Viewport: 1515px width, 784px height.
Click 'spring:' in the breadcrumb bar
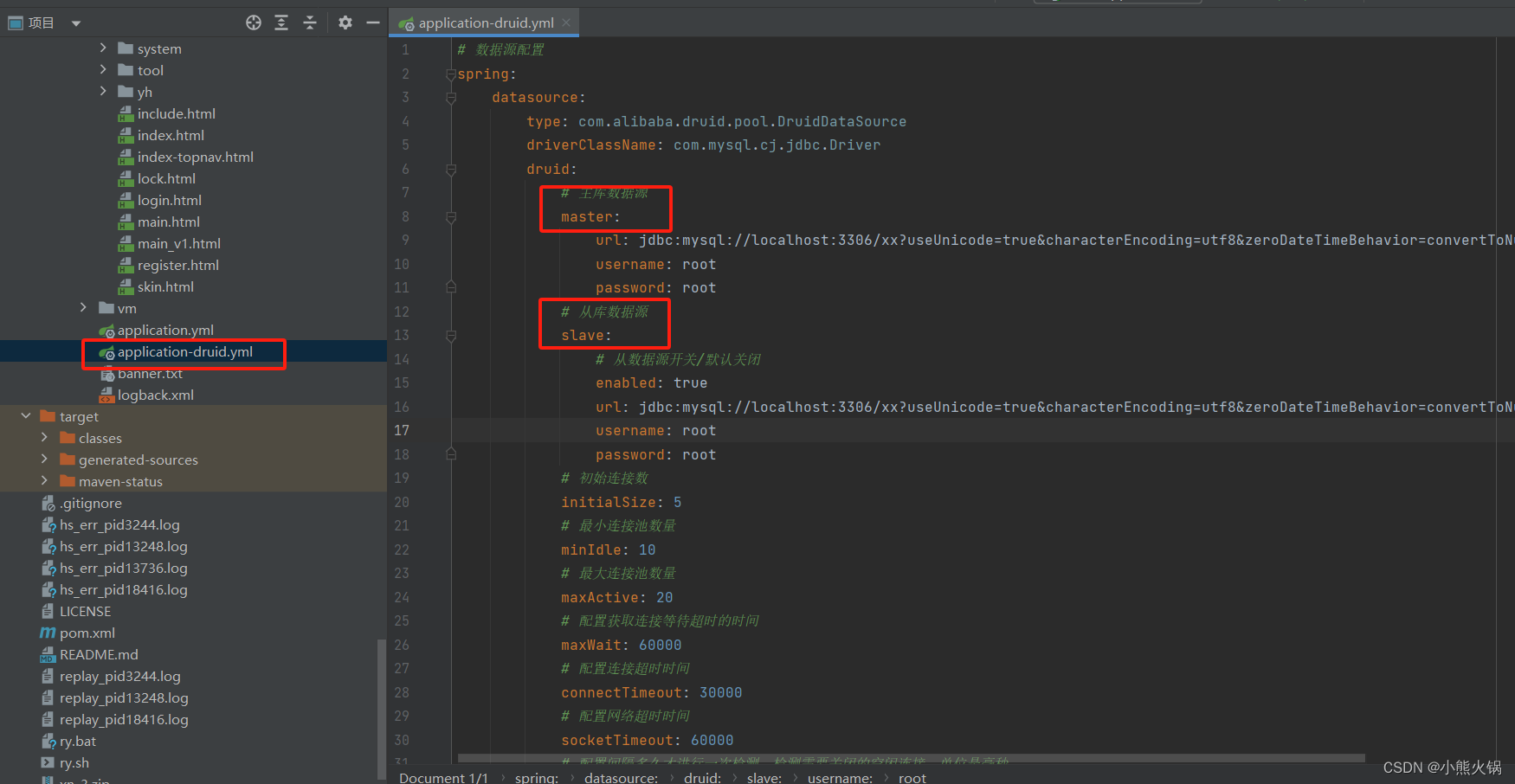(537, 777)
